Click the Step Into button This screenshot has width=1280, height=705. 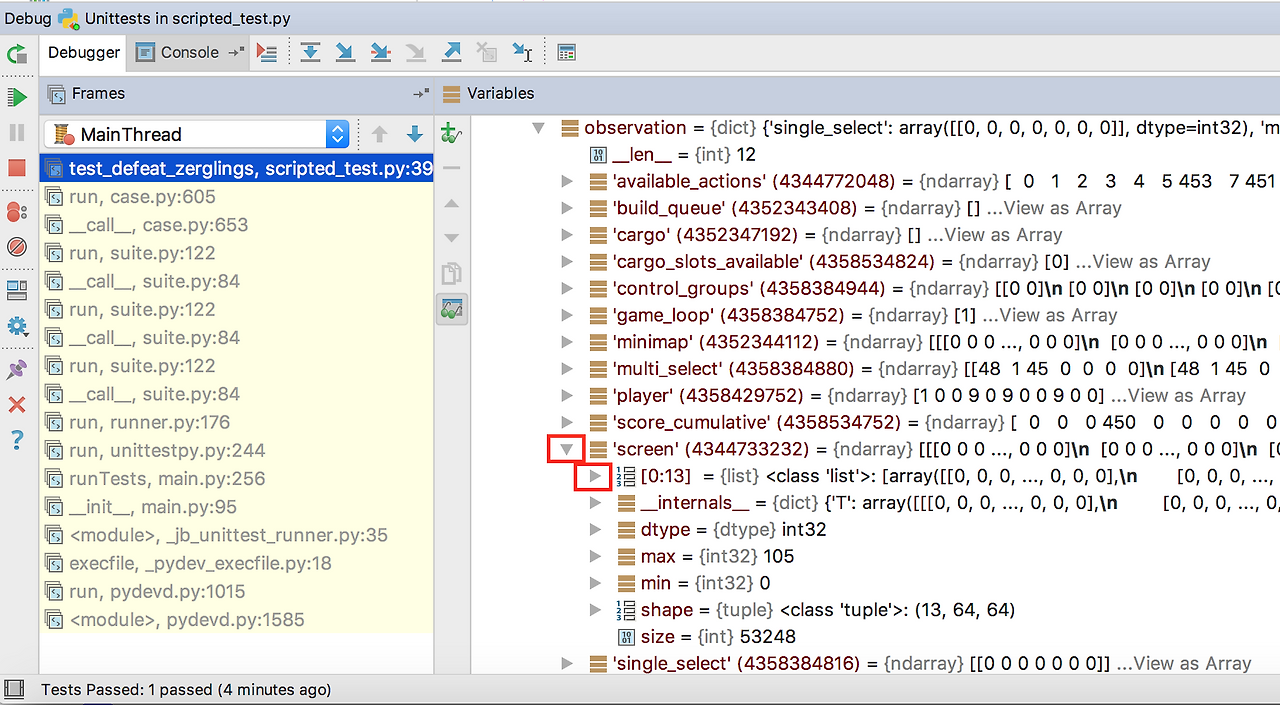click(x=345, y=53)
